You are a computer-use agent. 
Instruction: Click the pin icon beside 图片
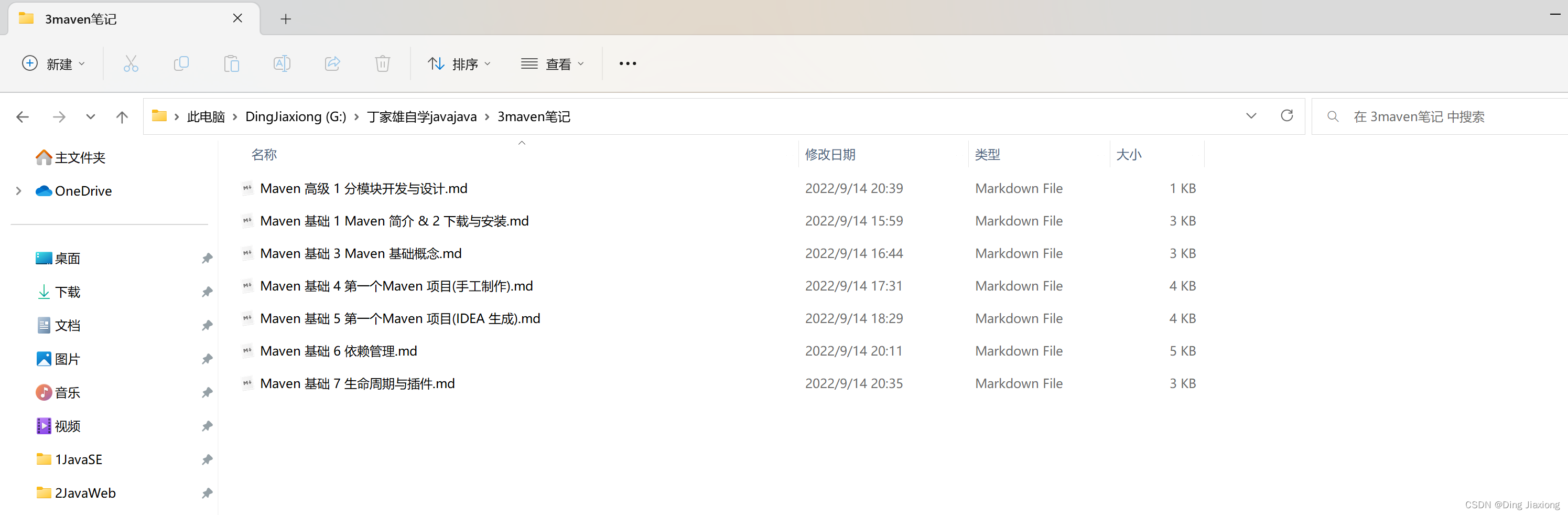coord(207,359)
